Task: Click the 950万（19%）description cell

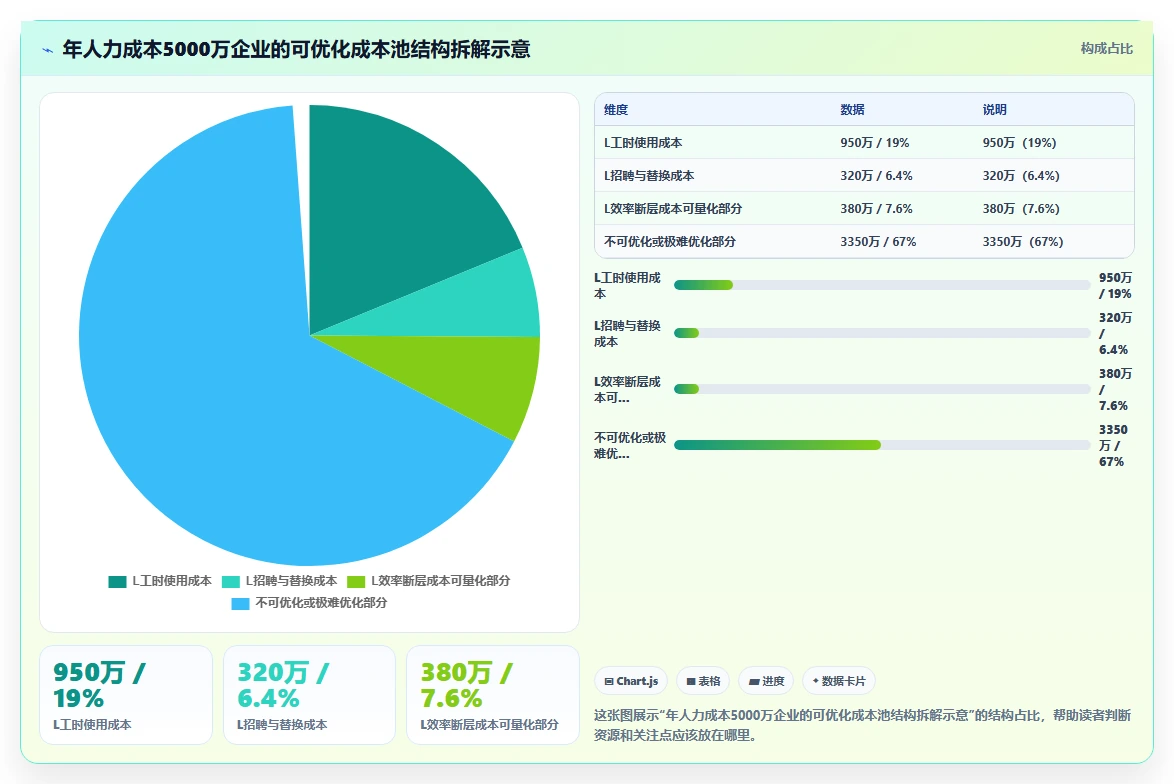Action: [x=1020, y=142]
